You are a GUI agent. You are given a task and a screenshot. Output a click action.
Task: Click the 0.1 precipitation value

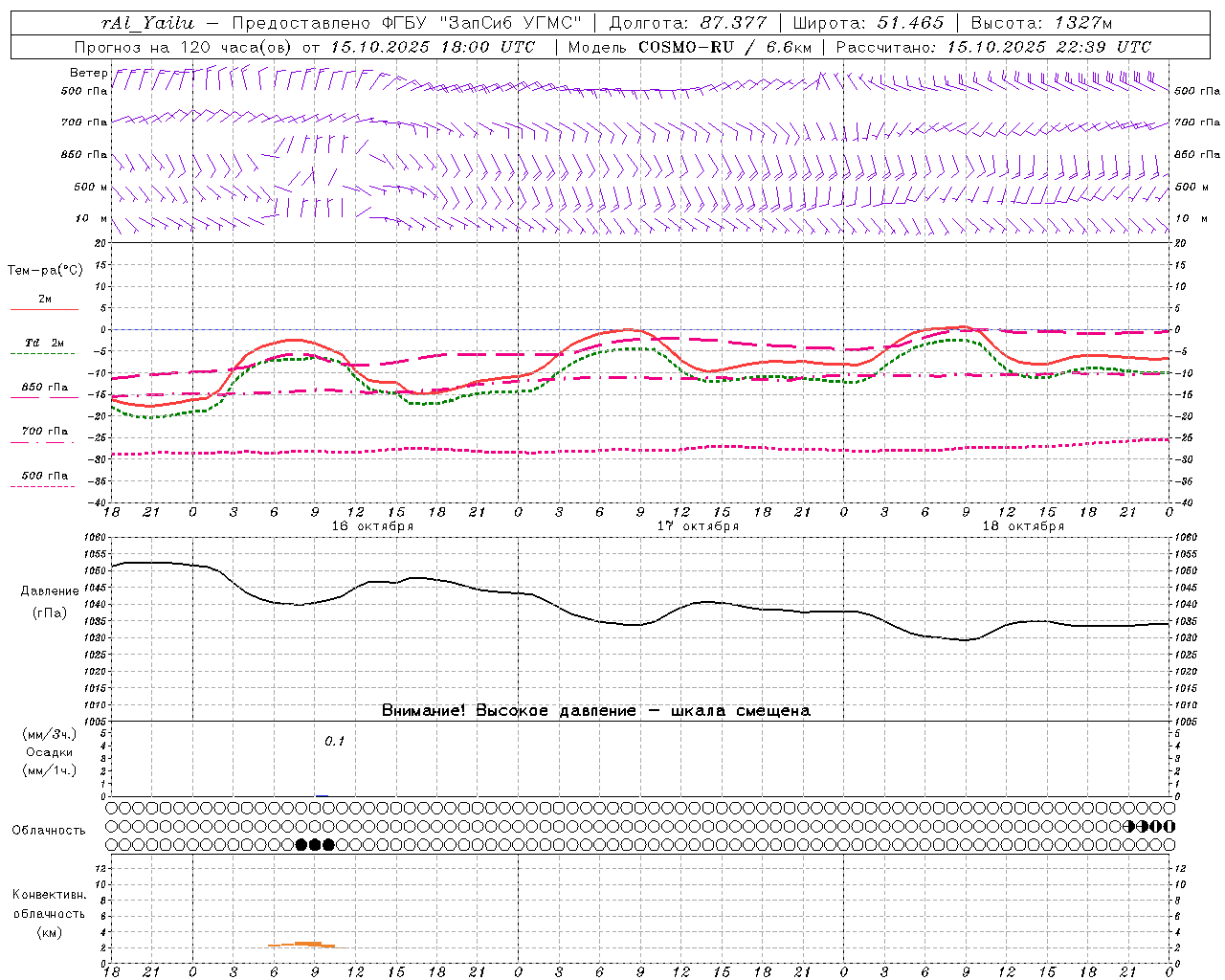click(334, 741)
